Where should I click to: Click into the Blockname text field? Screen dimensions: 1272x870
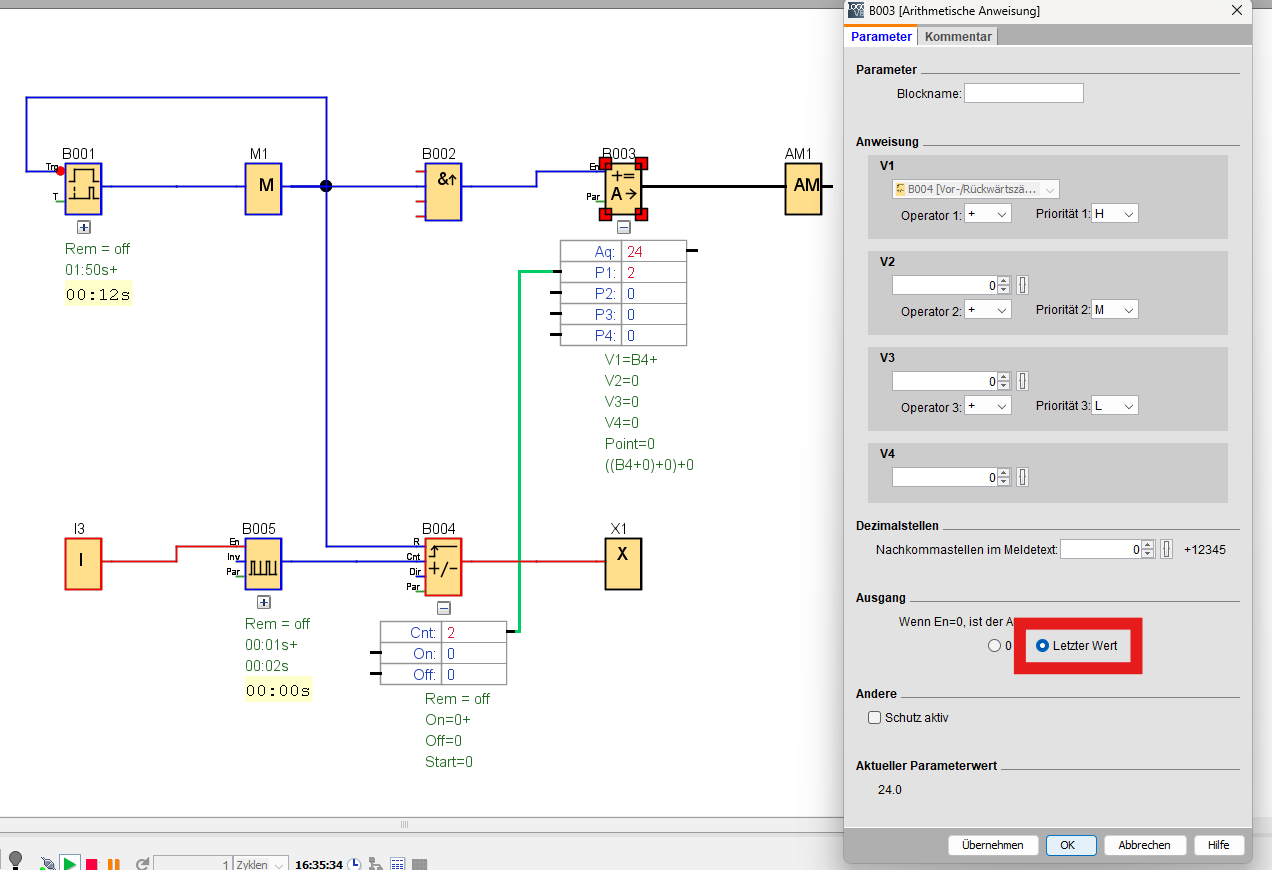point(1023,93)
